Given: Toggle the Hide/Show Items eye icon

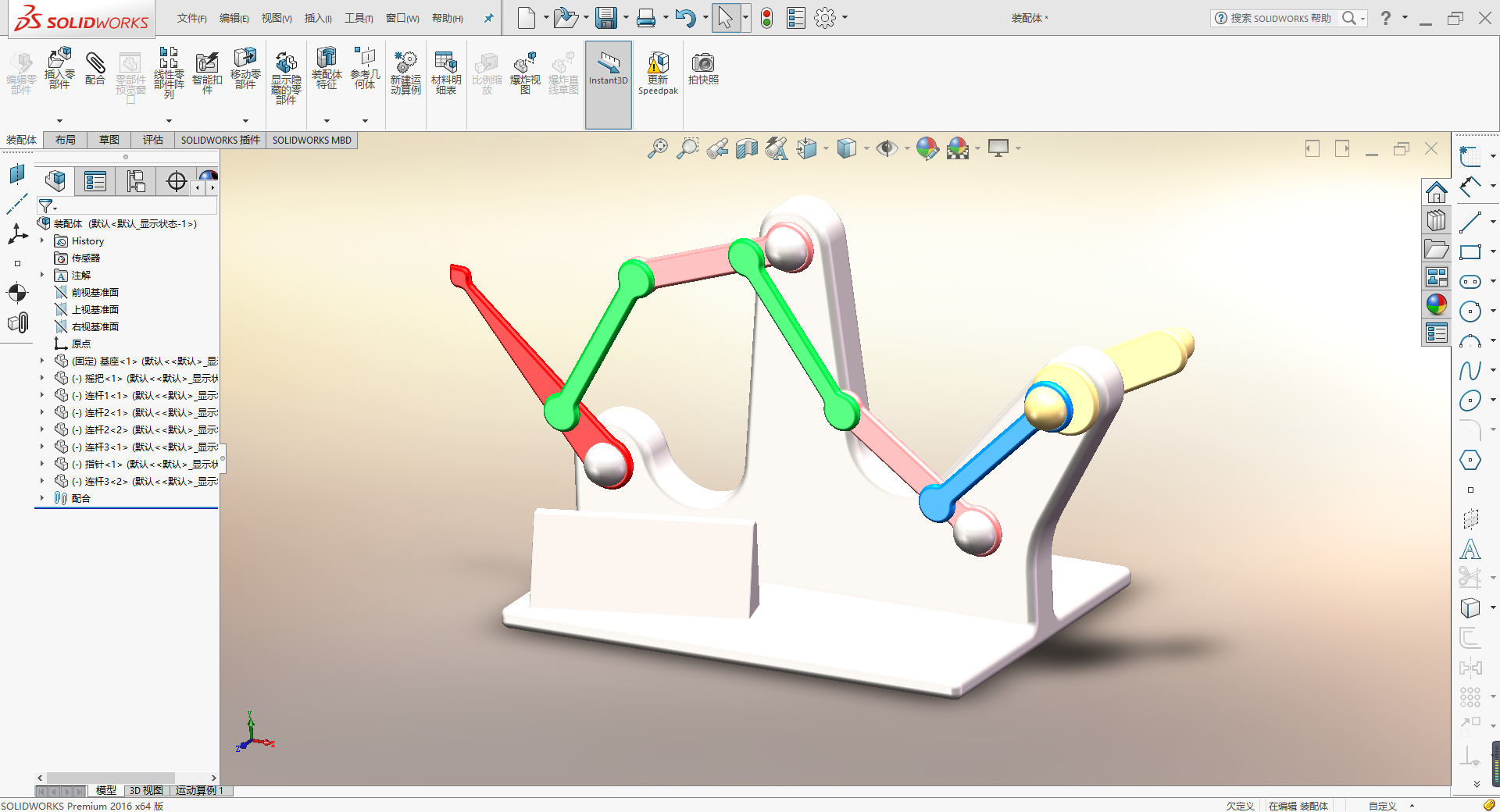Looking at the screenshot, I should click(x=887, y=148).
